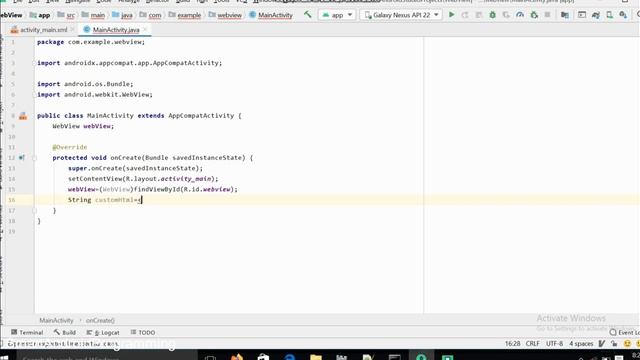
Task: Collapse the onCreate method fold marker
Action: click(35, 158)
